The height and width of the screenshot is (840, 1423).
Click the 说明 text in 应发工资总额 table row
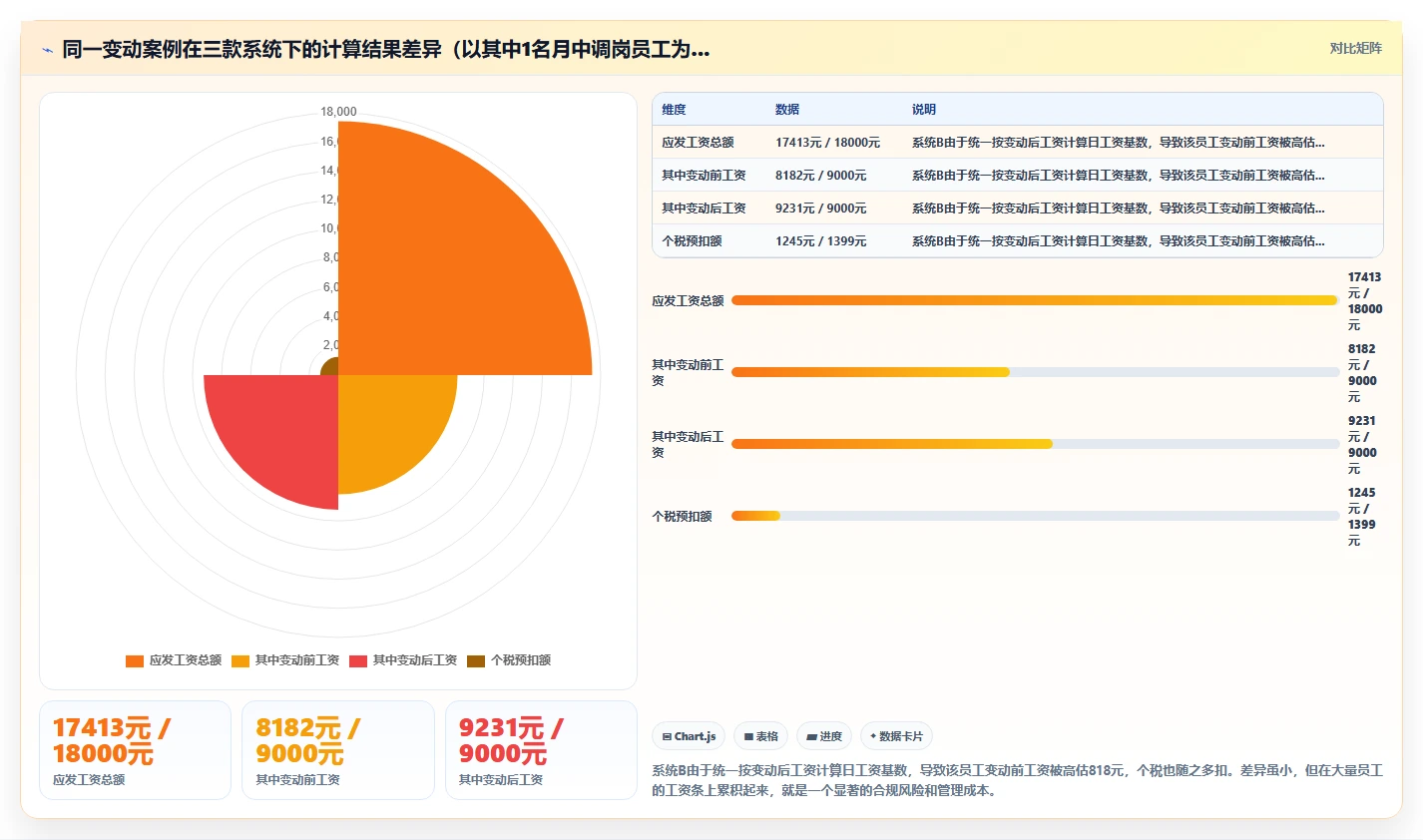(x=1118, y=143)
